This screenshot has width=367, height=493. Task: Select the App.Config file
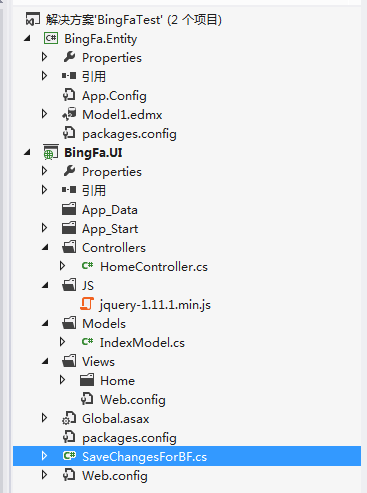tap(114, 96)
